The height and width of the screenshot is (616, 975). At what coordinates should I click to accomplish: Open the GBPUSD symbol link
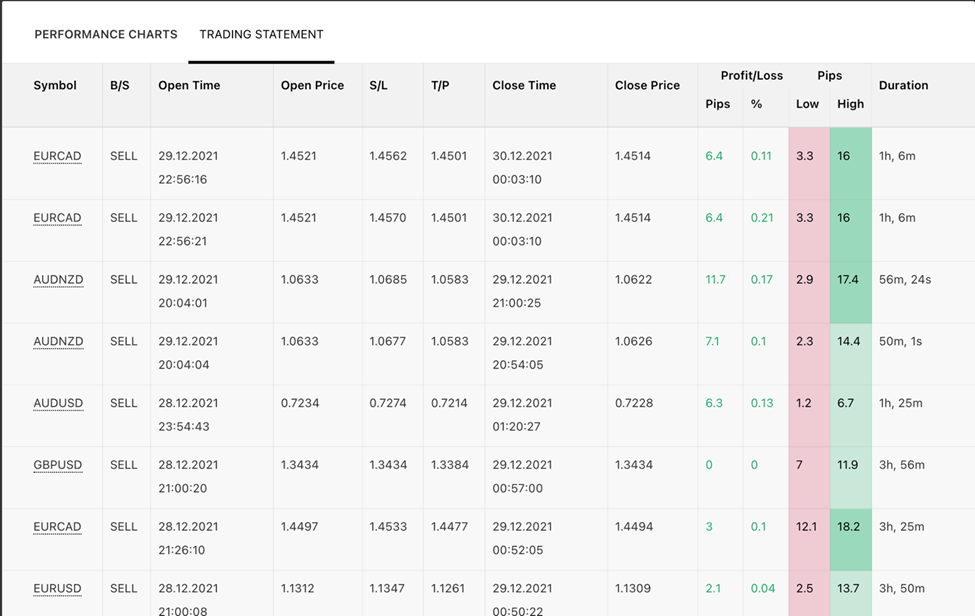point(57,465)
